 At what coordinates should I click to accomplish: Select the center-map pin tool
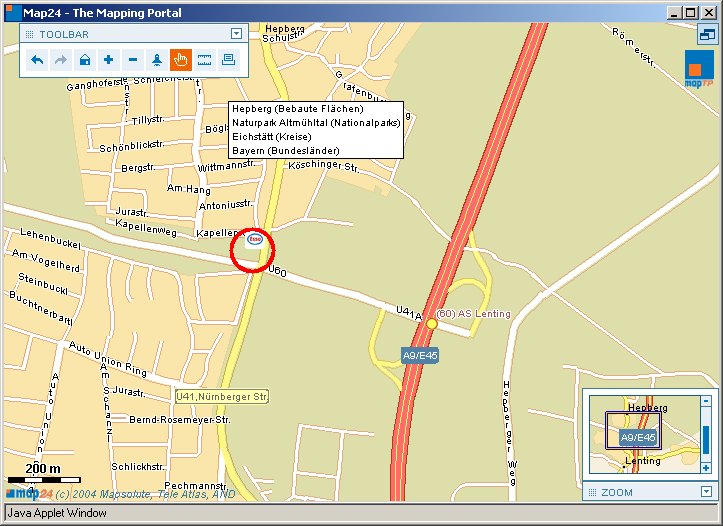point(157,60)
